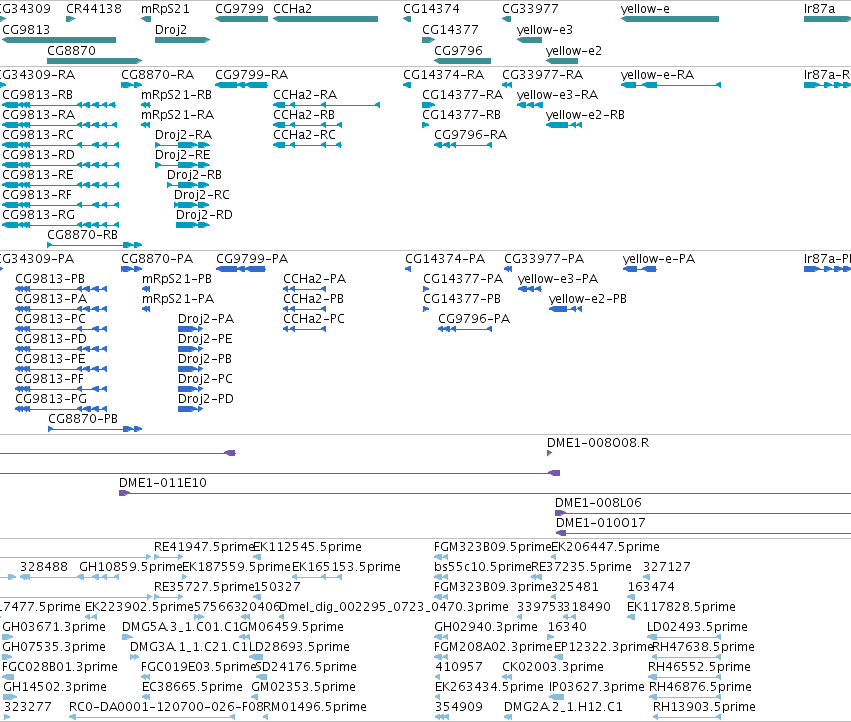Image resolution: width=851 pixels, height=722 pixels.
Task: Select EST DMG2A2_1.H12.C1
Action: (x=508, y=717)
